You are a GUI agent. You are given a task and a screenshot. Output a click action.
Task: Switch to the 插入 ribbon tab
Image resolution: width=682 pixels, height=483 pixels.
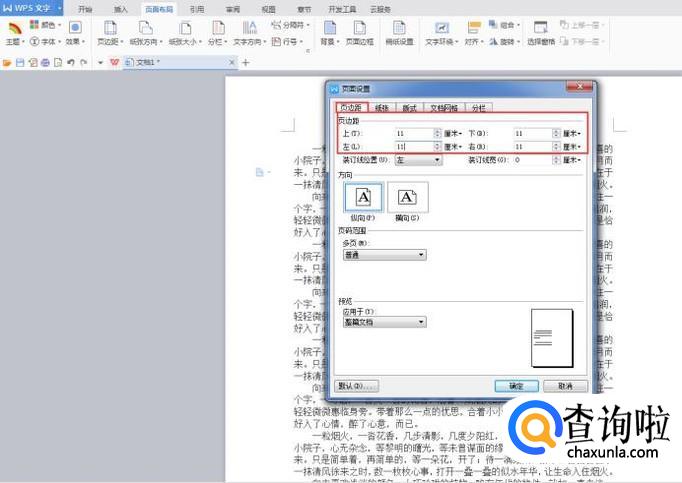pos(120,9)
